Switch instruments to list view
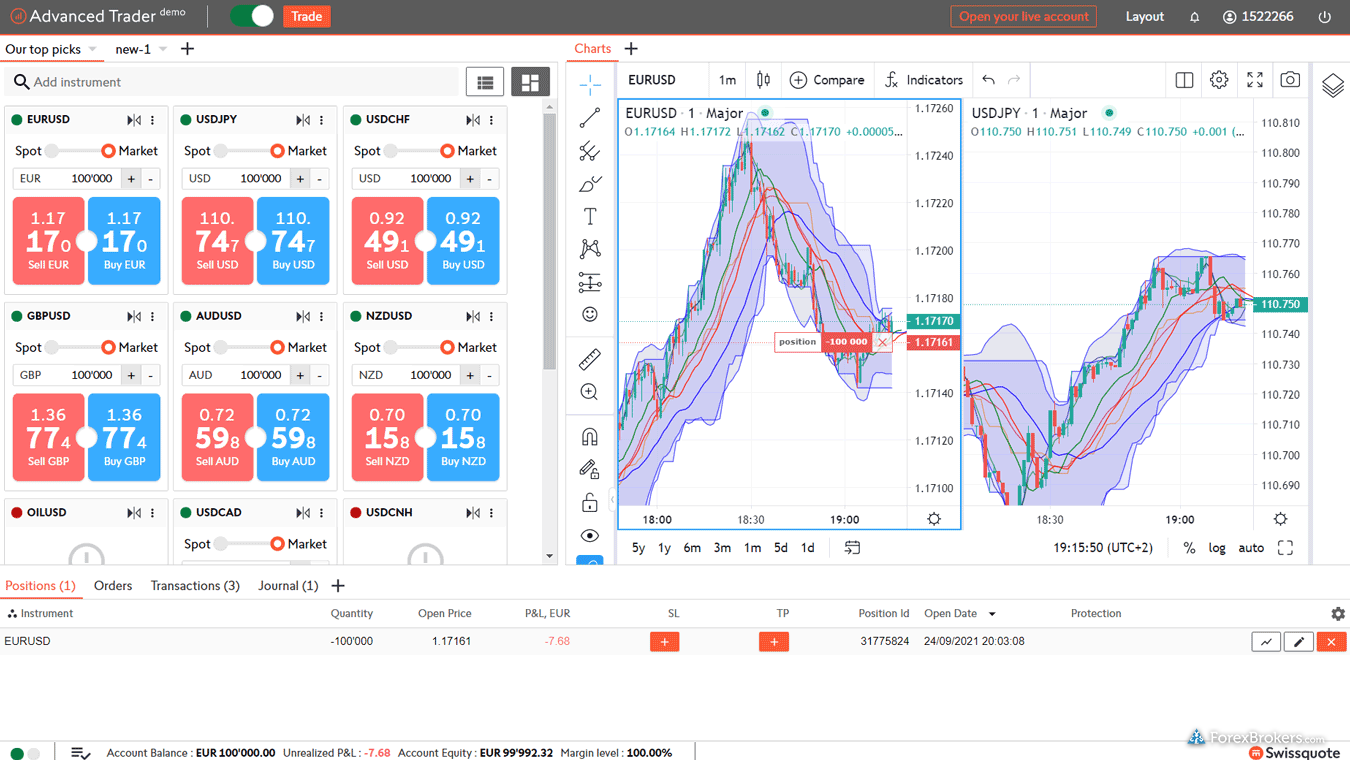This screenshot has width=1350, height=760. tap(485, 83)
